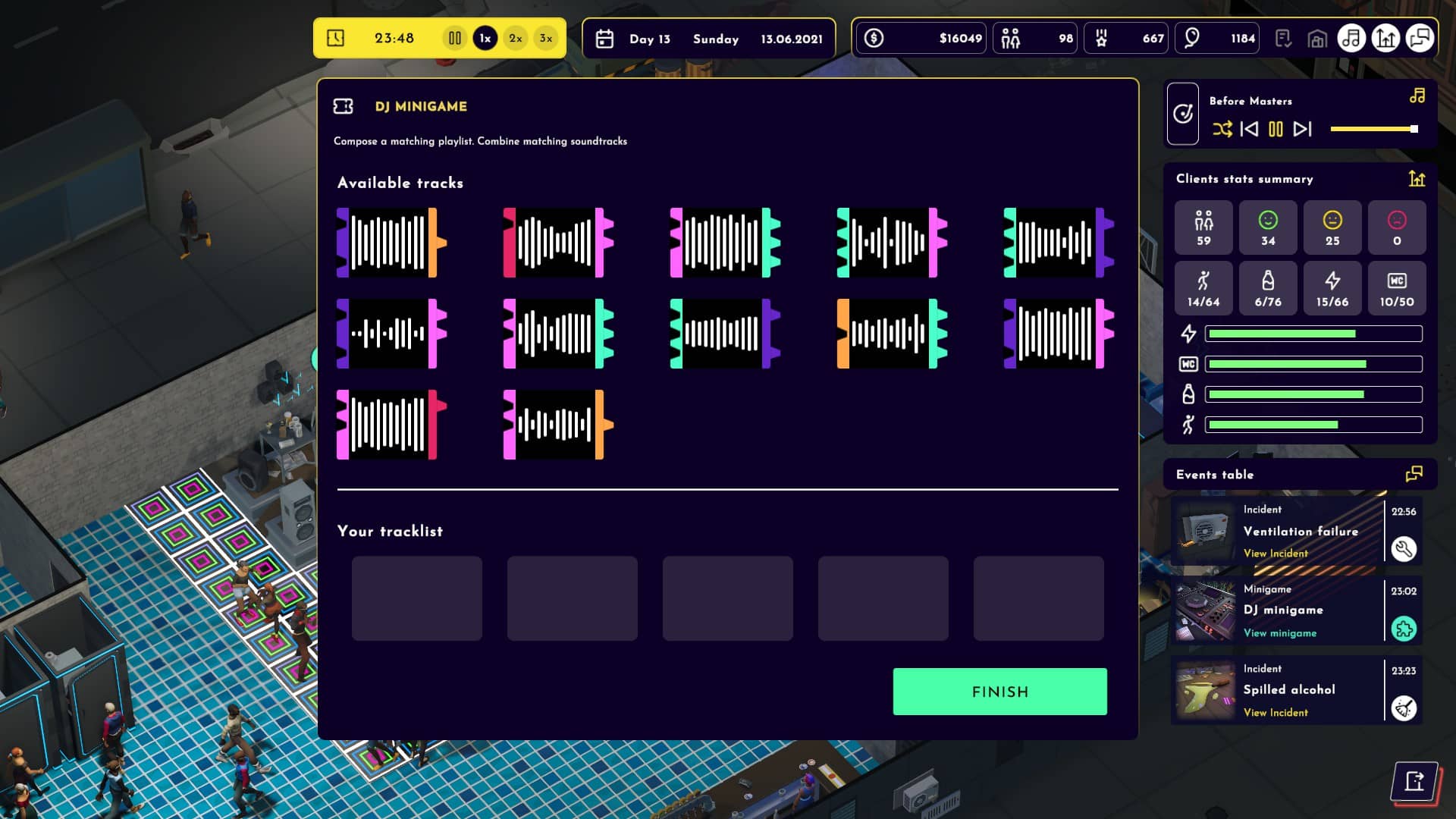Click the unhappy clients tile showing 0
The height and width of the screenshot is (819, 1456).
(1397, 227)
